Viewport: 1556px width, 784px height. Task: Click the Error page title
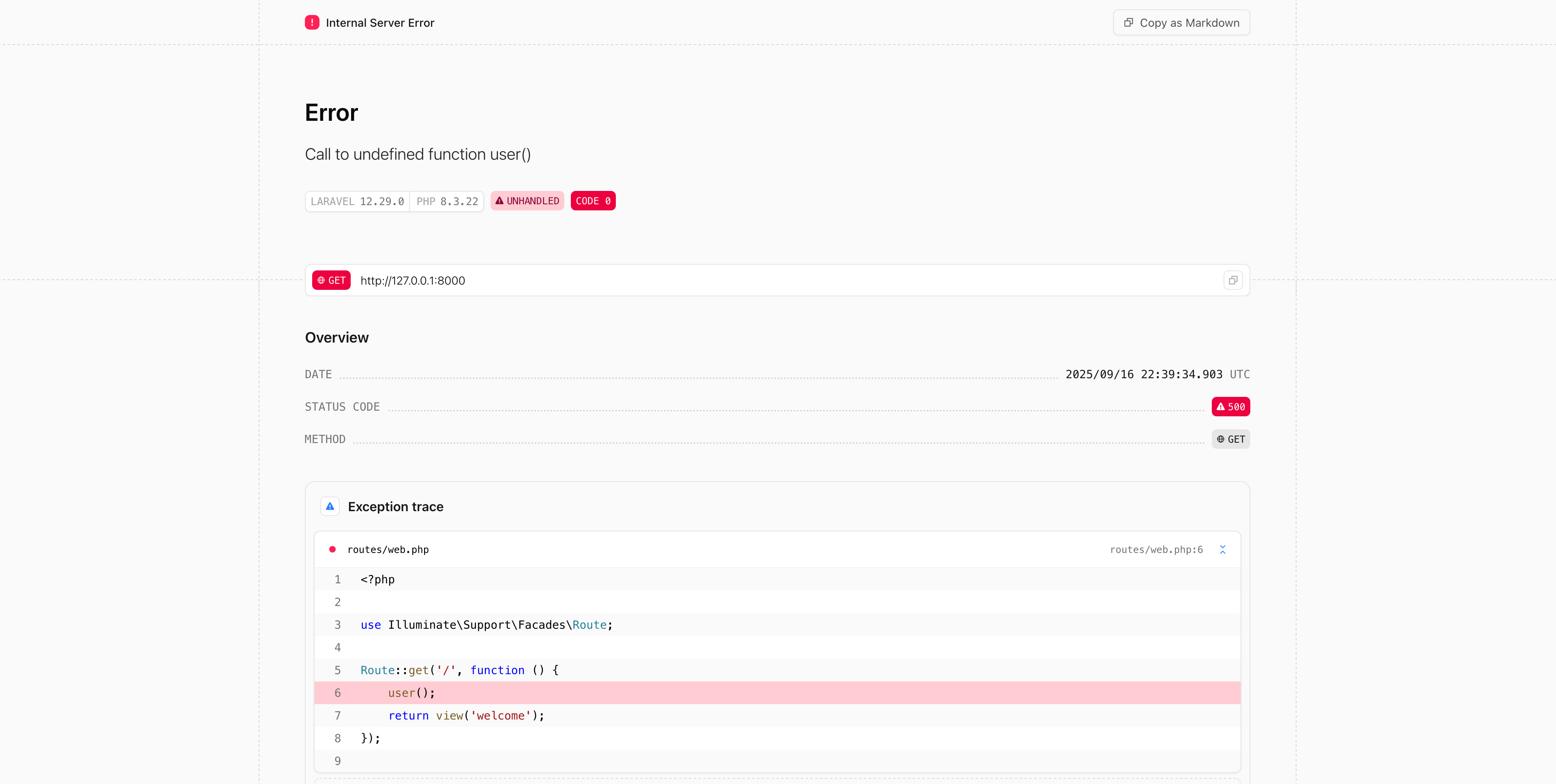pyautogui.click(x=330, y=112)
